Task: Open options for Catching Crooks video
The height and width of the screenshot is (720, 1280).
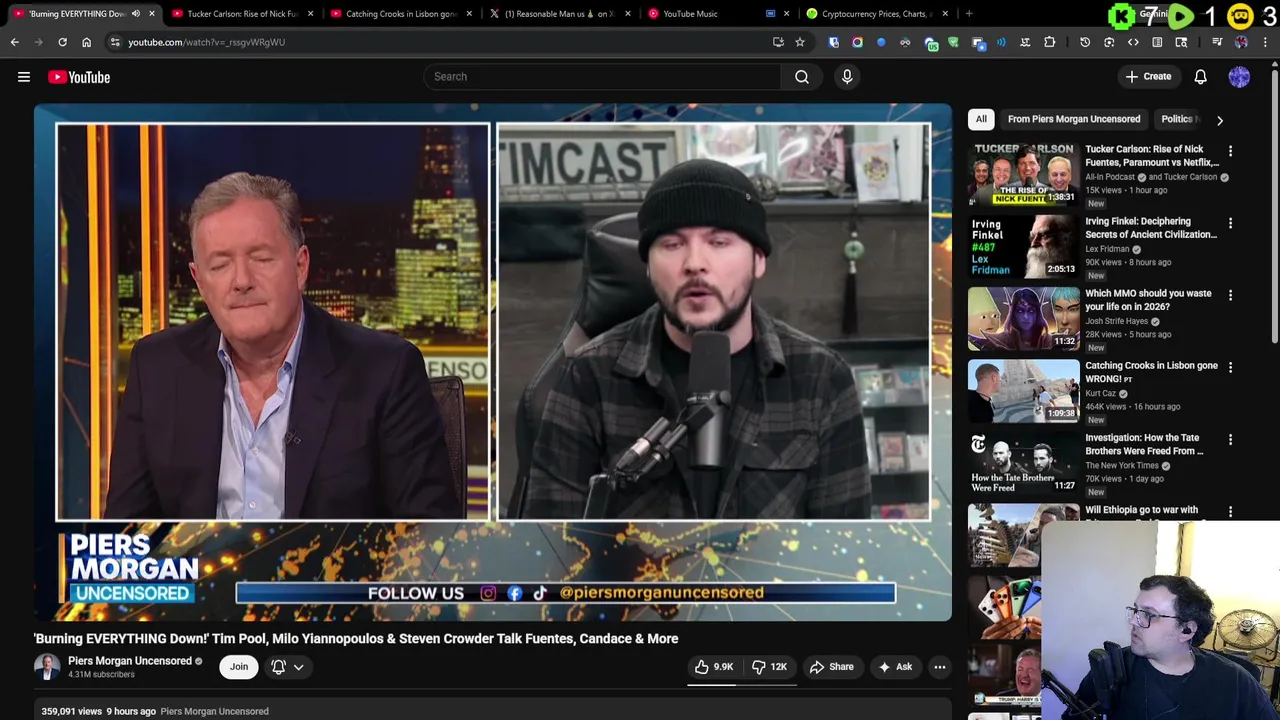Action: (1231, 367)
